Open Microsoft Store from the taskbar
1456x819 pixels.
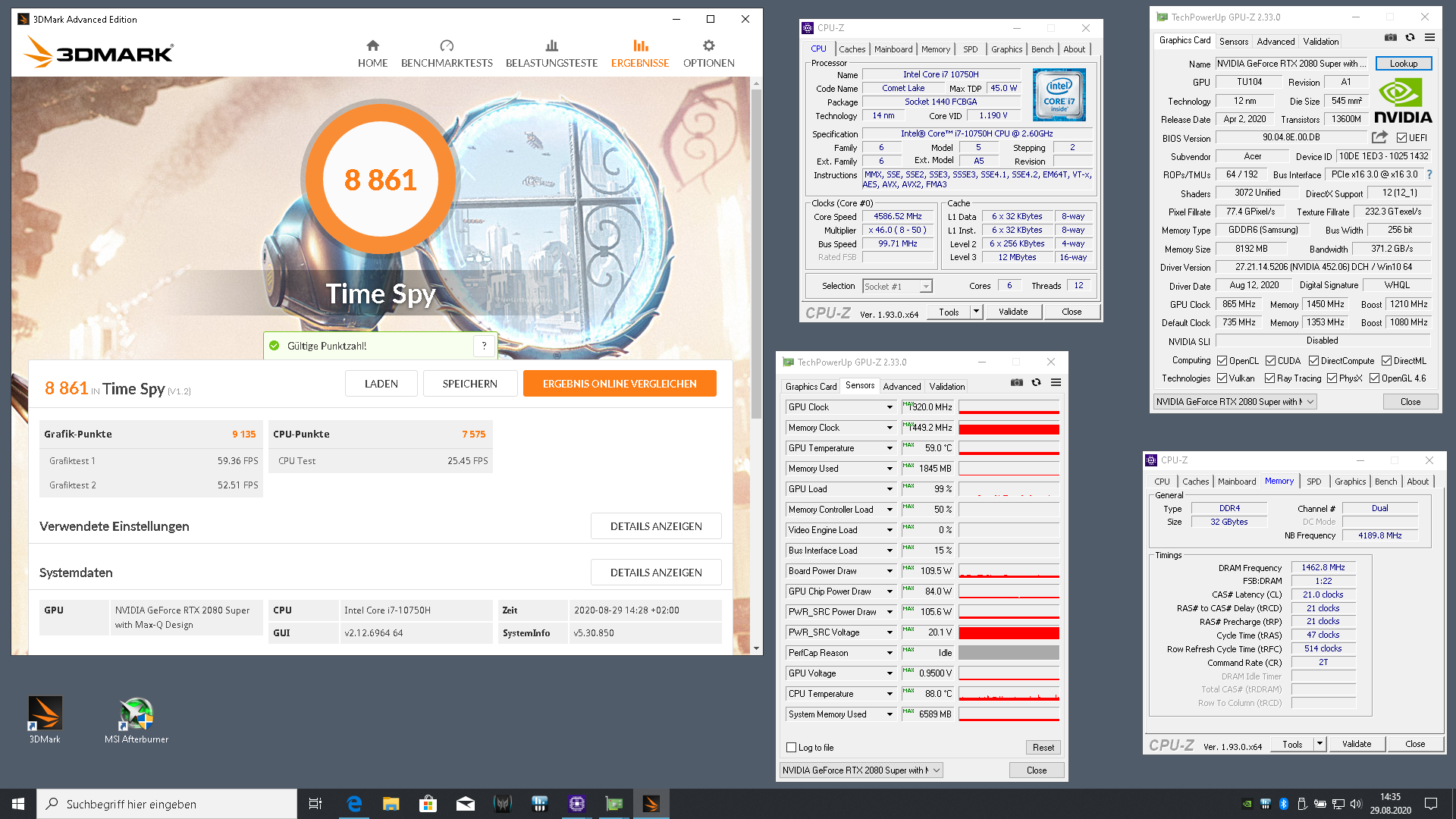428,804
